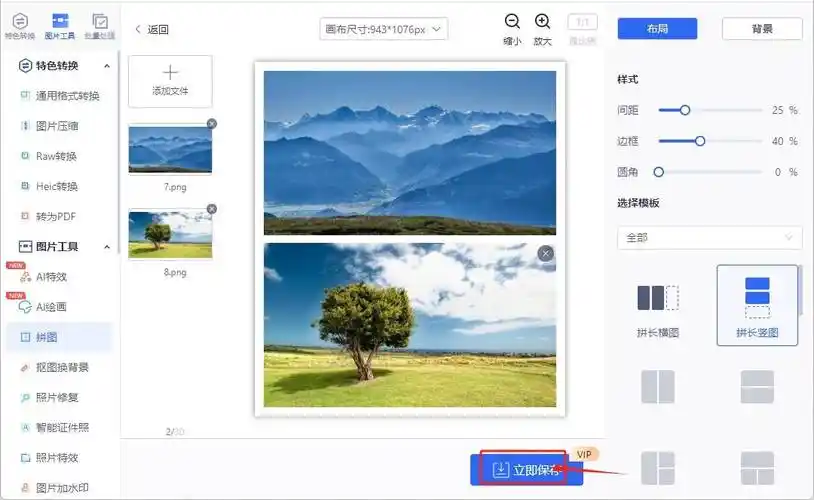Remove the tree image from canvas
The image size is (814, 500).
[546, 253]
